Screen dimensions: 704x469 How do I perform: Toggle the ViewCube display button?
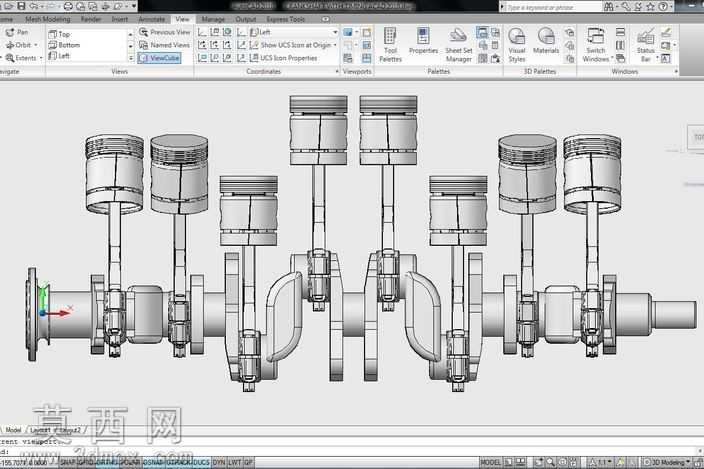click(x=160, y=58)
